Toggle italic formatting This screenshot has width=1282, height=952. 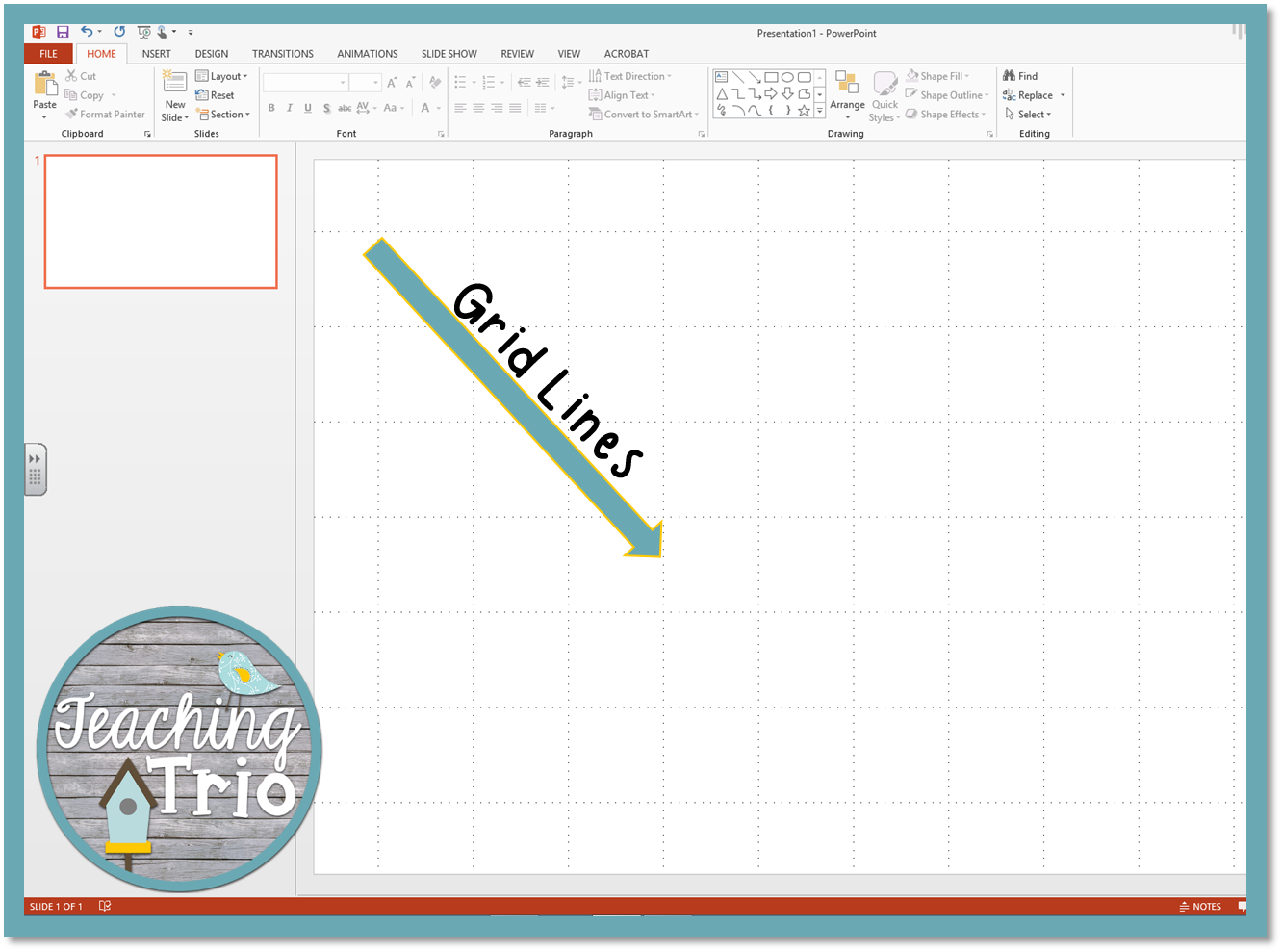coord(290,108)
